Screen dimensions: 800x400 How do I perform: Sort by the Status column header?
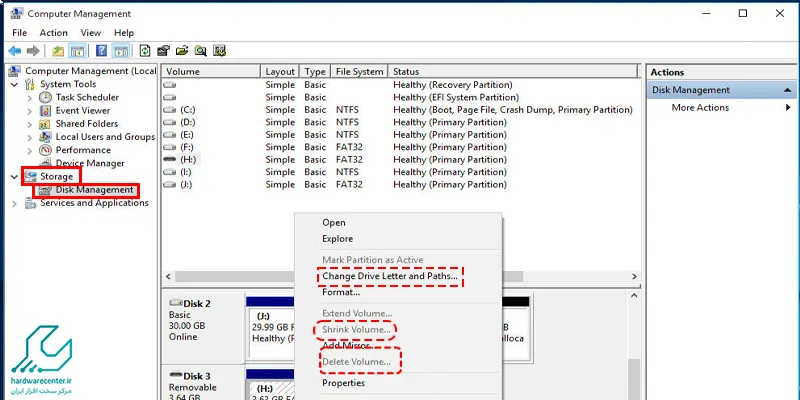(x=513, y=71)
